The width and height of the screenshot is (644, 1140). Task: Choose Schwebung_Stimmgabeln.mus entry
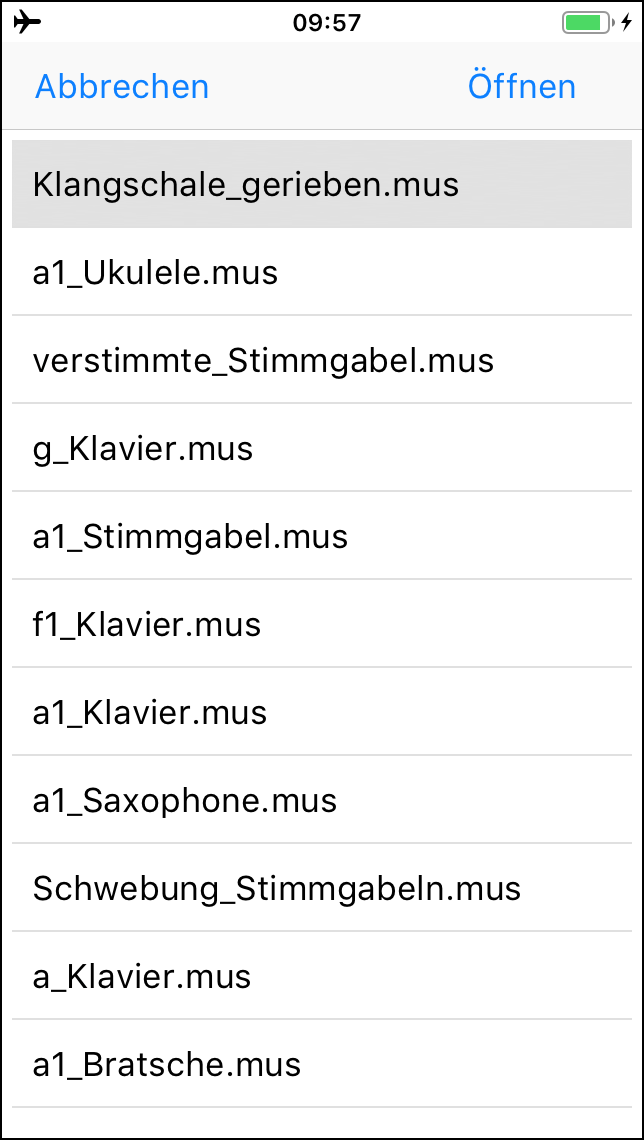[322, 889]
